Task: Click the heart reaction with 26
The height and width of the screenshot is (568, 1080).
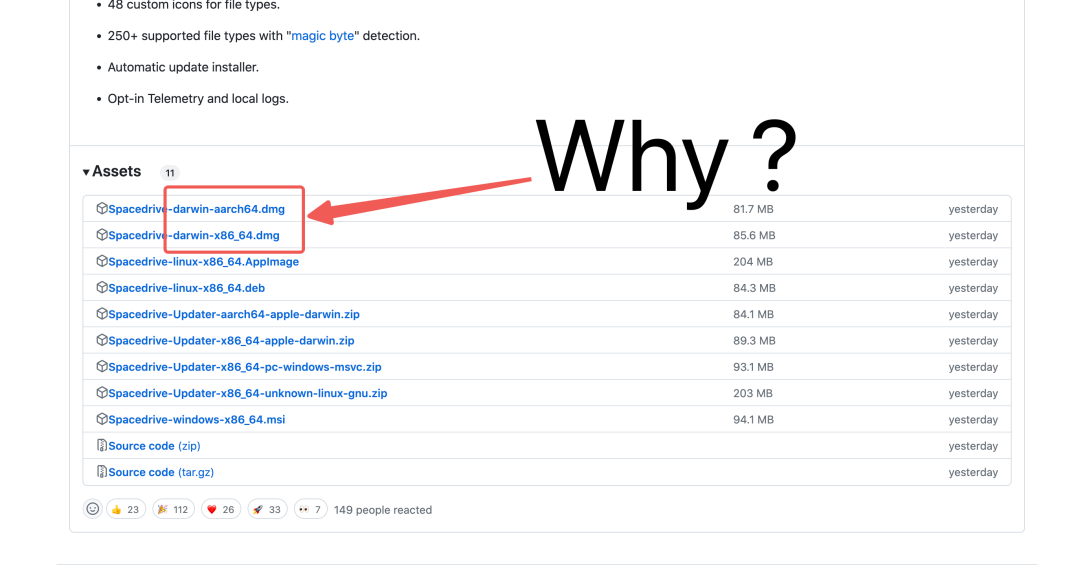Action: (220, 509)
